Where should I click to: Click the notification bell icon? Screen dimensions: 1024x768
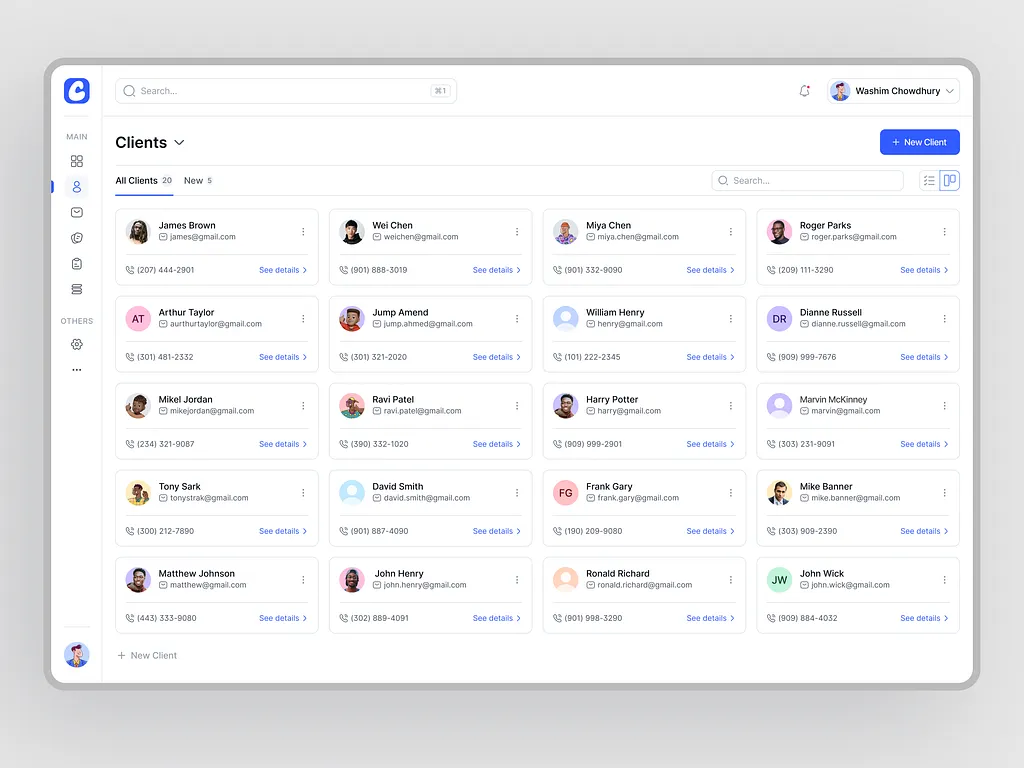(804, 90)
